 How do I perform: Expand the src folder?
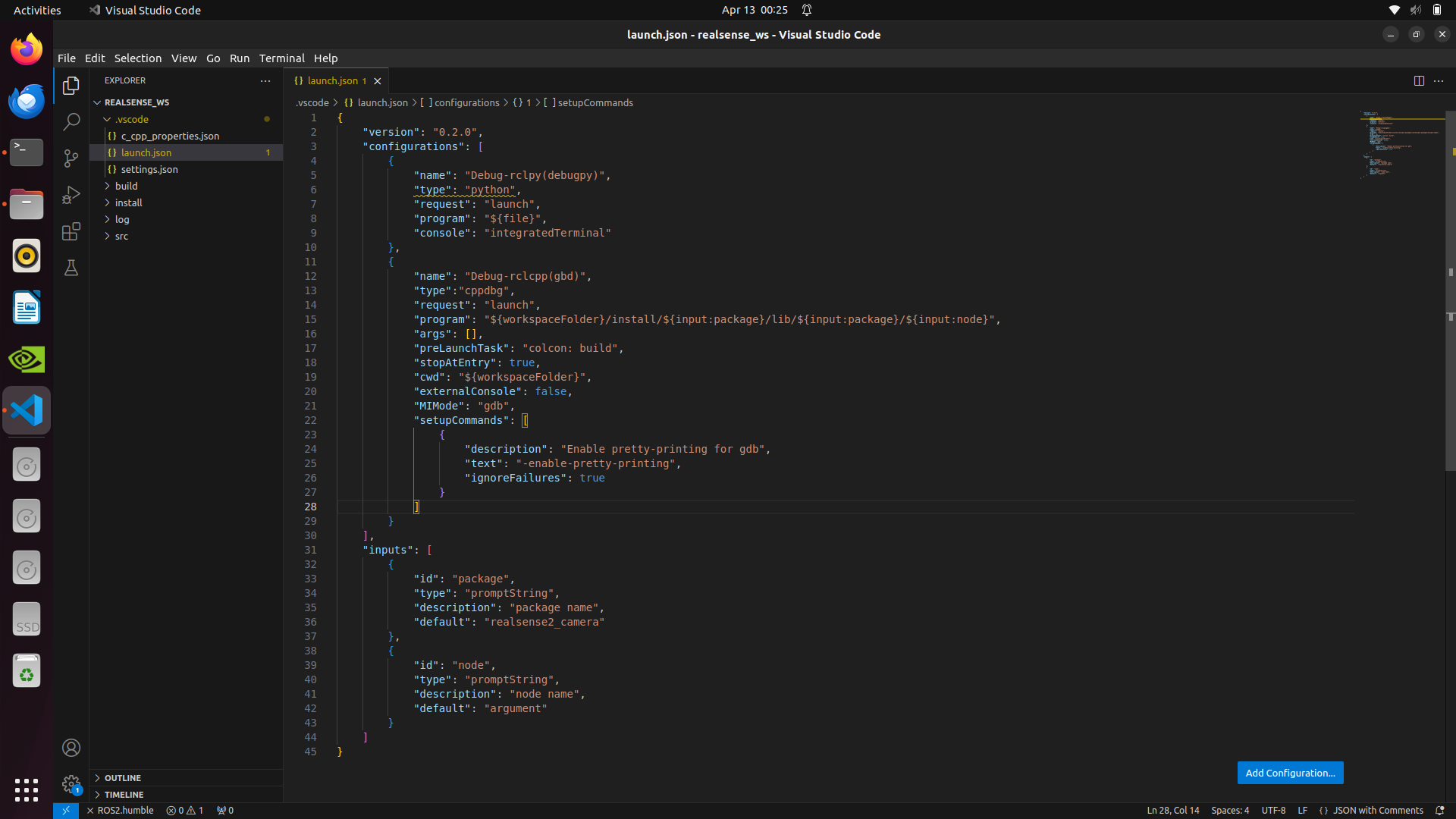coord(186,236)
